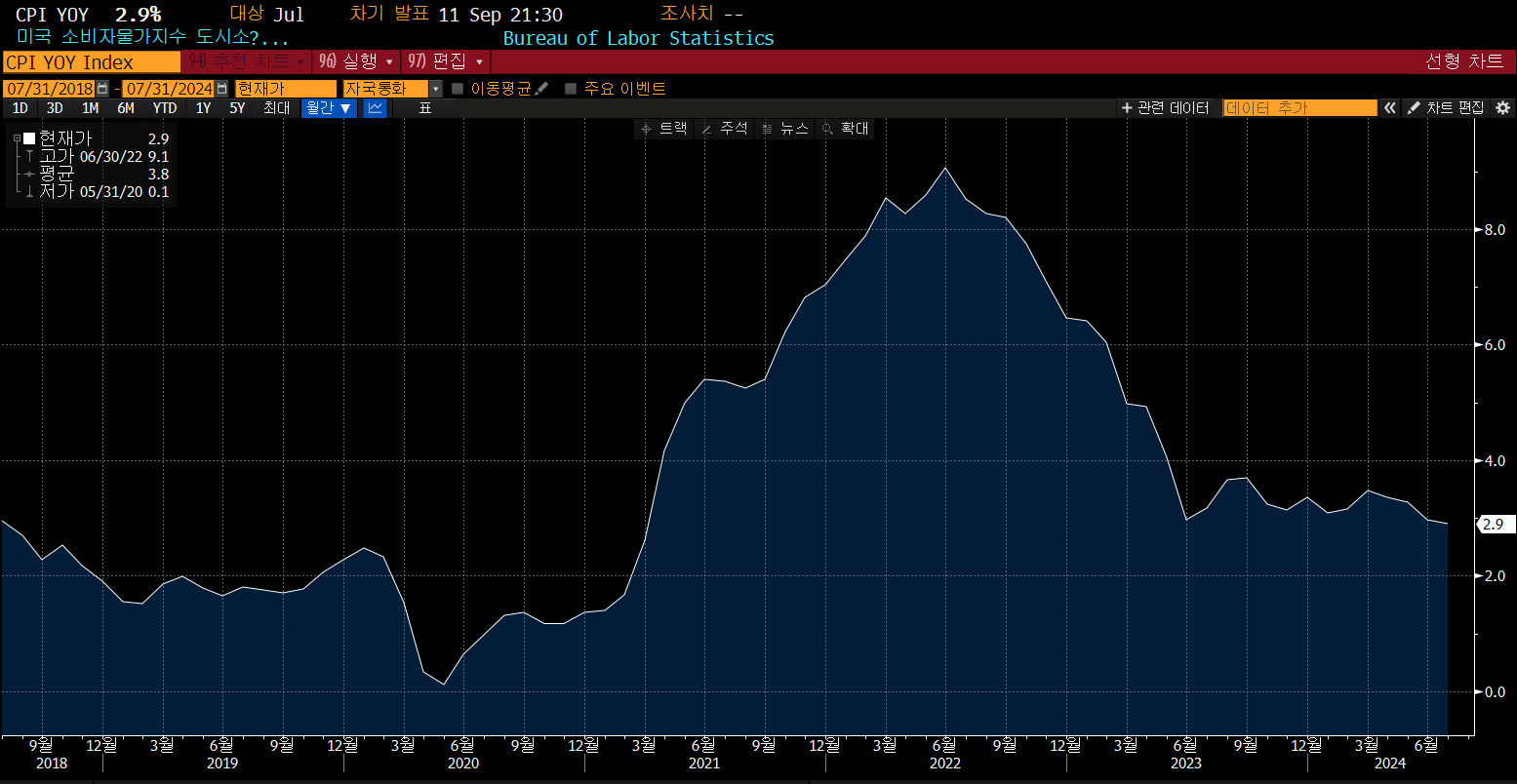Click the 2.0 y-axis label
This screenshot has height=784, width=1517.
coord(1495,576)
